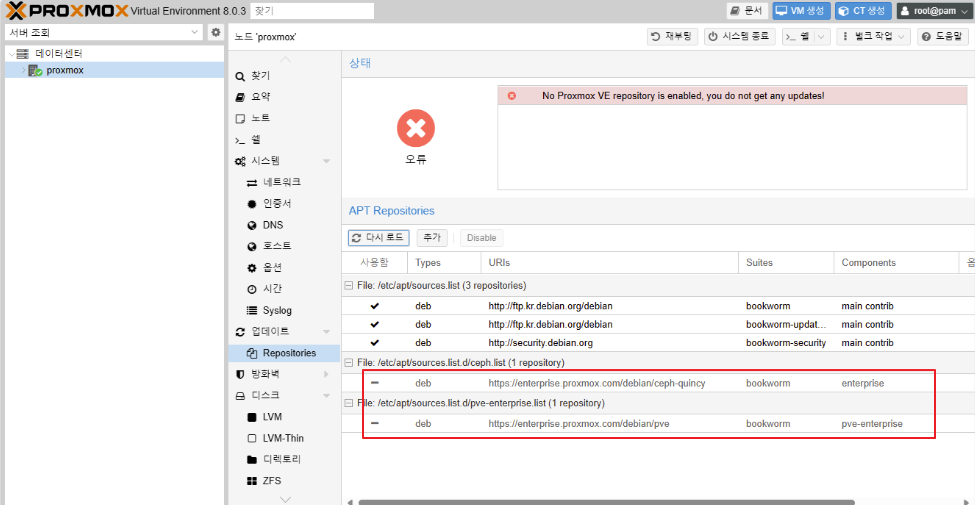This screenshot has height=505, width=975.
Task: Click the gear icon beside 서버 조회
Action: click(x=216, y=32)
